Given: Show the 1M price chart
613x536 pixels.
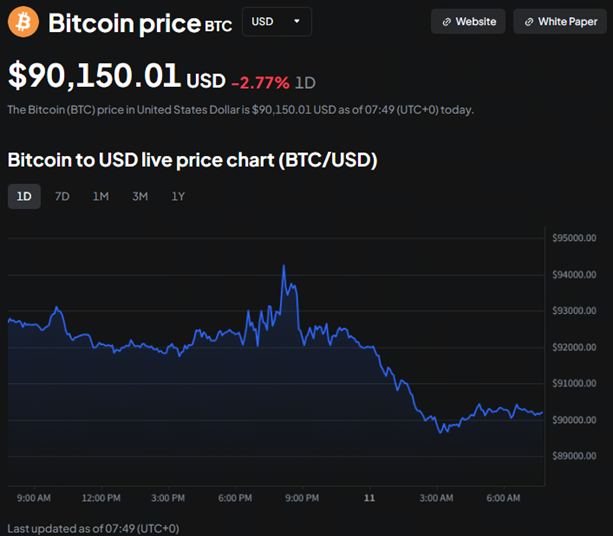Looking at the screenshot, I should 101,196.
